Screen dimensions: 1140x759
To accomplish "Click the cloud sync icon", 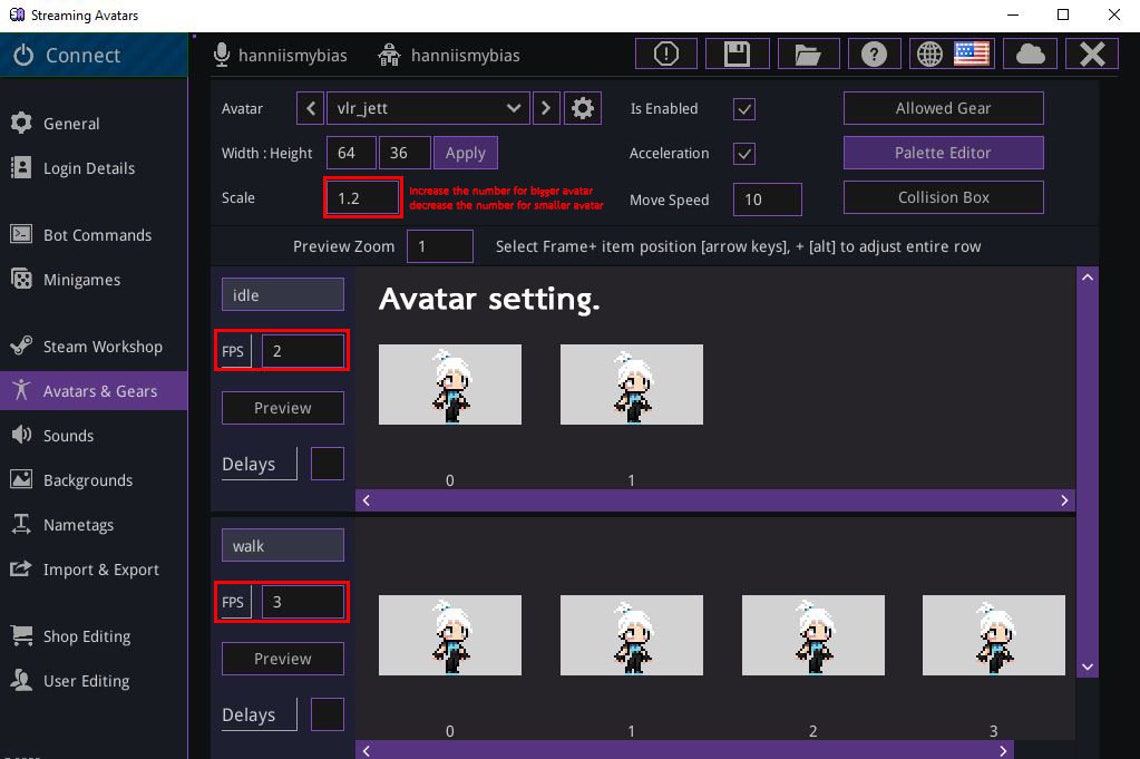I will 1029,54.
